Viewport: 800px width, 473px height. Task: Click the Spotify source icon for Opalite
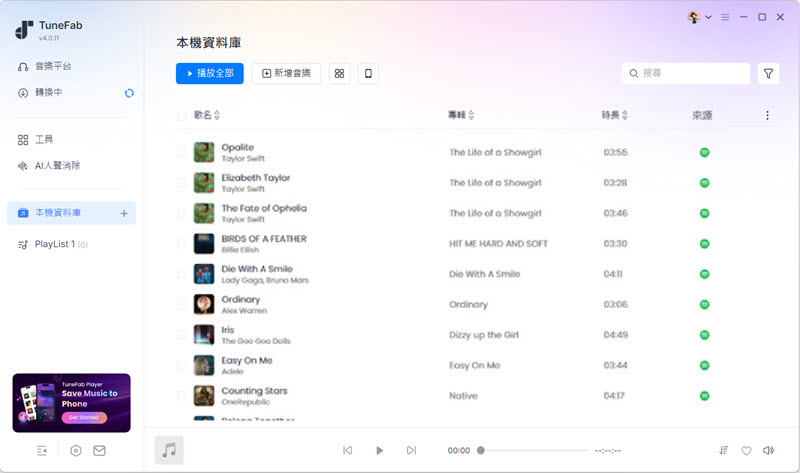pyautogui.click(x=705, y=152)
